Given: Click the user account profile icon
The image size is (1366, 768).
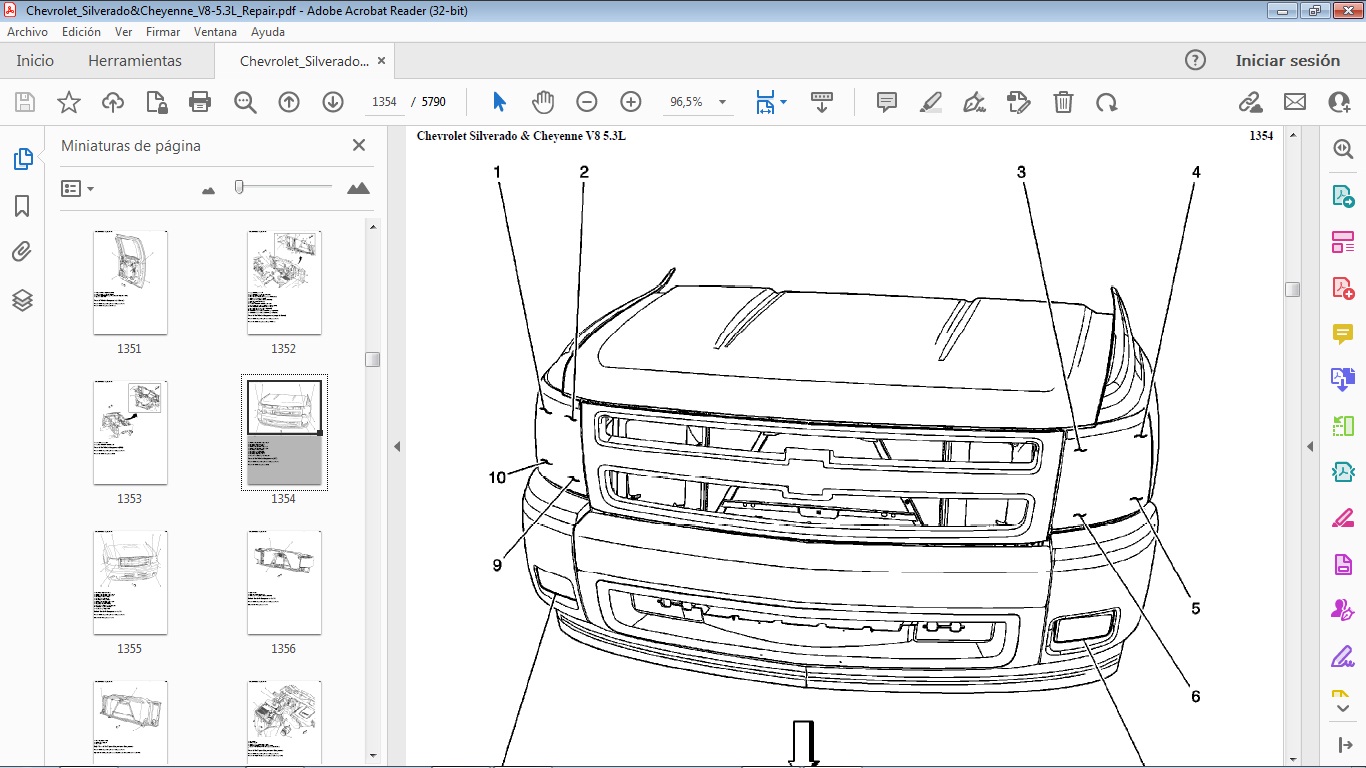Looking at the screenshot, I should 1339,102.
